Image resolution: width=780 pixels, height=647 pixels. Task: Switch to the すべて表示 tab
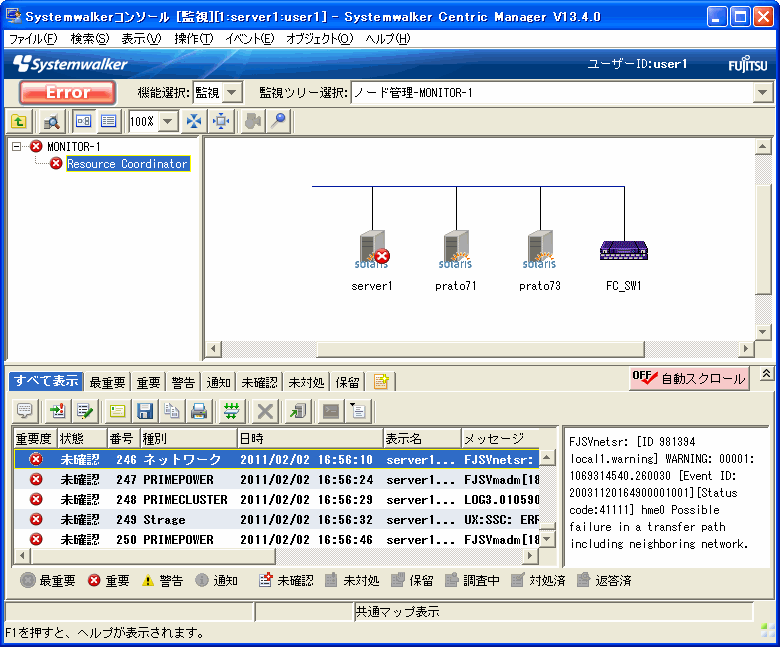tap(46, 381)
